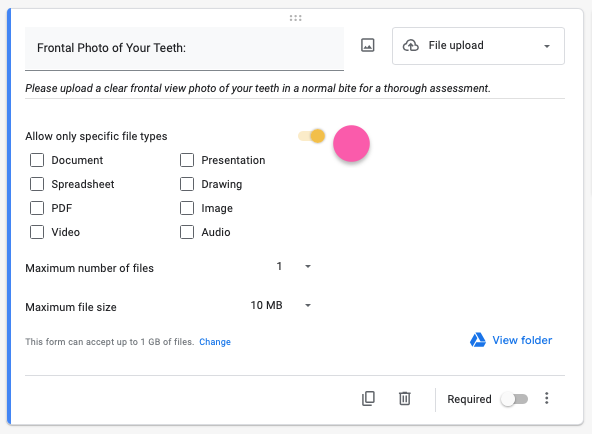Viewport: 592px width, 434px height.
Task: Tick the Document checkbox
Action: pyautogui.click(x=37, y=160)
